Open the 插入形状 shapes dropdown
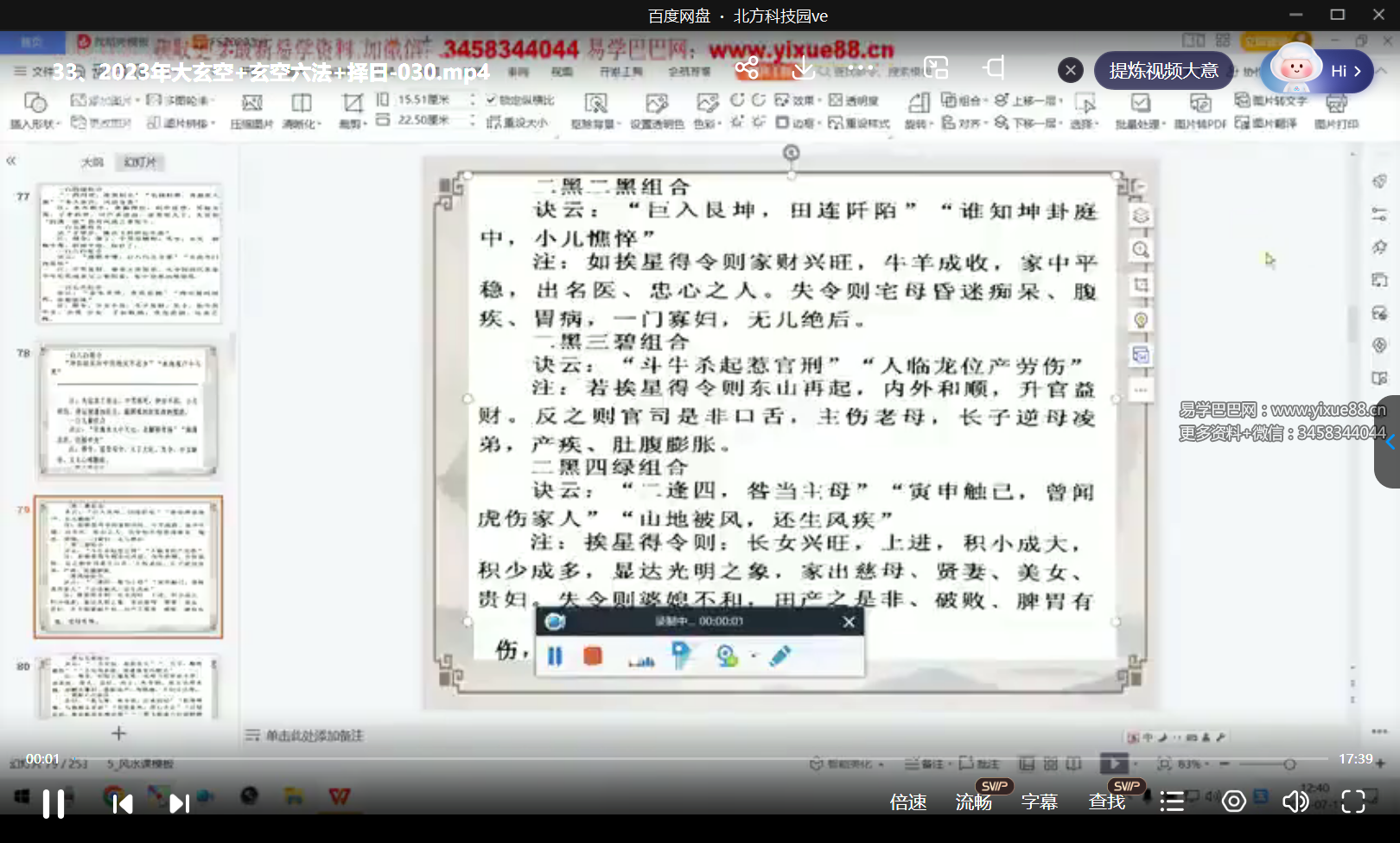1400x843 pixels. coord(35,111)
